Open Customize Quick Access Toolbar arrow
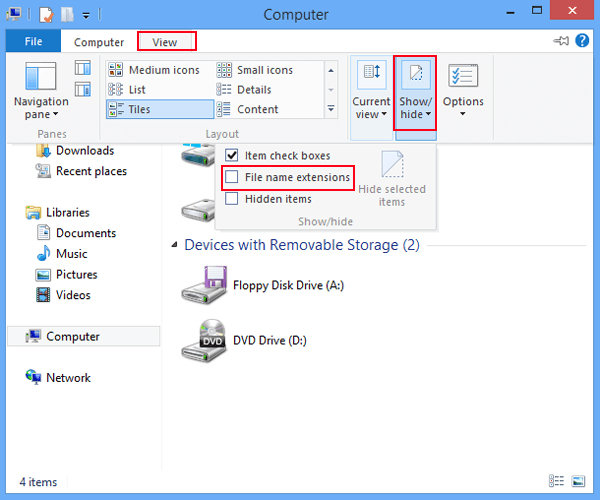The height and width of the screenshot is (500, 600). coord(86,16)
